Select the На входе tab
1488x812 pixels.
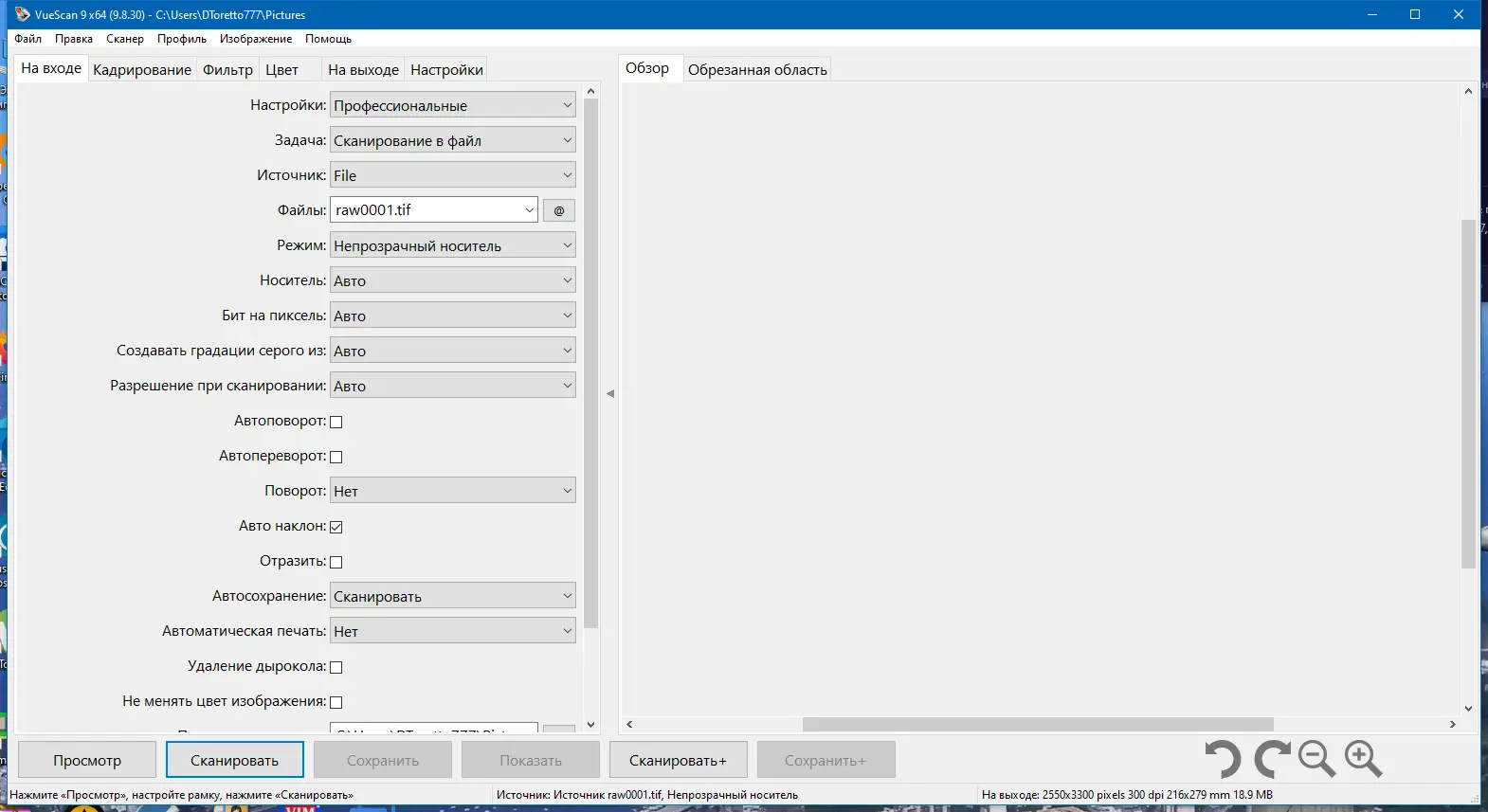tap(51, 68)
